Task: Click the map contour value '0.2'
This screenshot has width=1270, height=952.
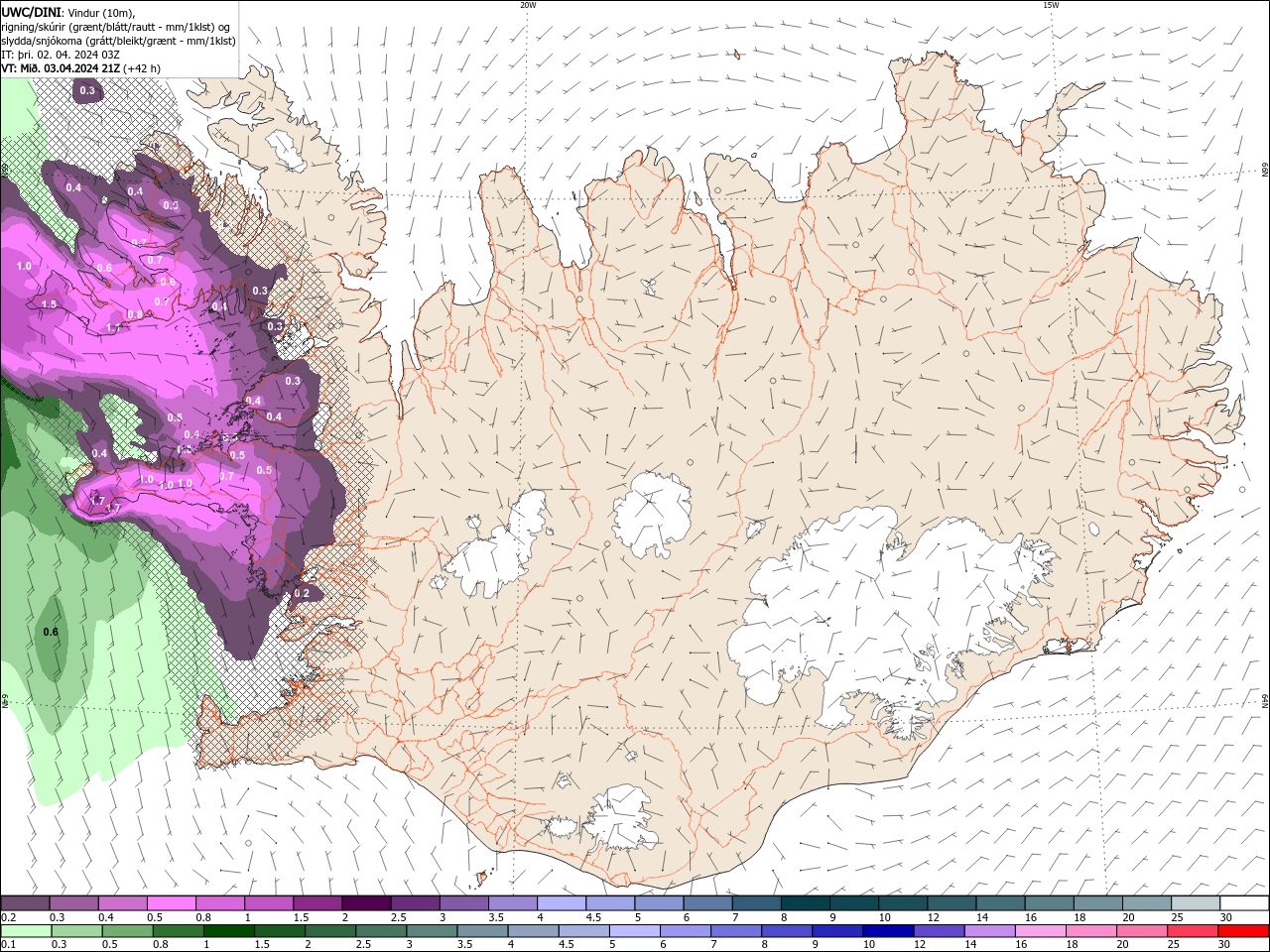Action: (x=302, y=593)
